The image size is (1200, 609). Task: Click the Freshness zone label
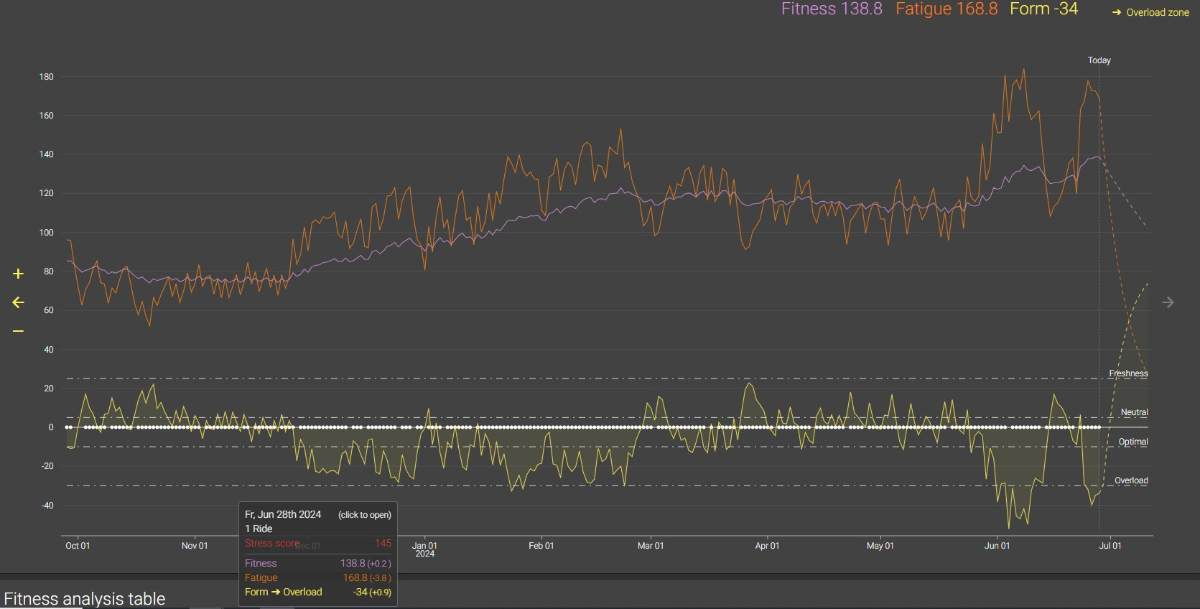coord(1128,373)
